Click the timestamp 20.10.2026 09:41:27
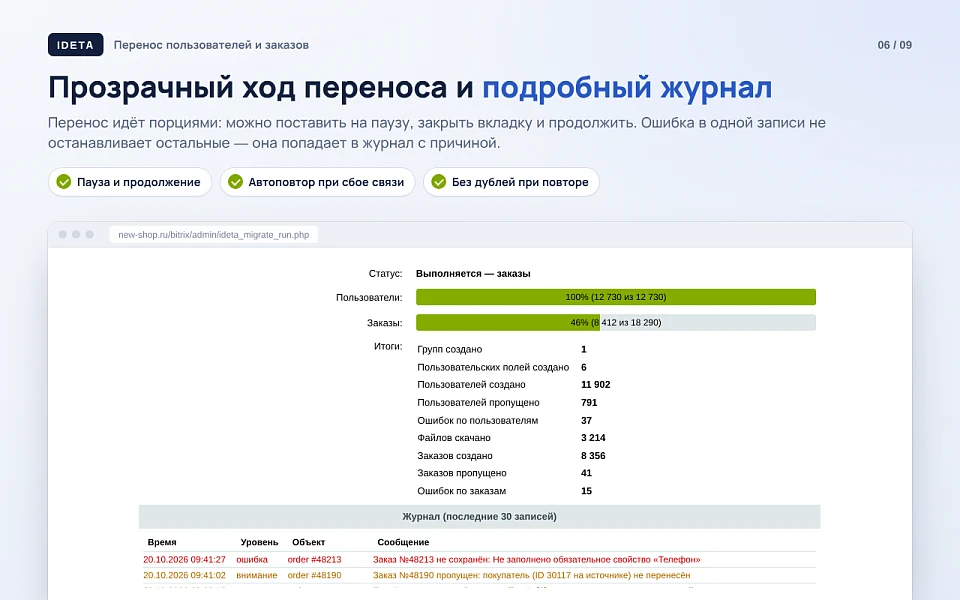 click(184, 560)
